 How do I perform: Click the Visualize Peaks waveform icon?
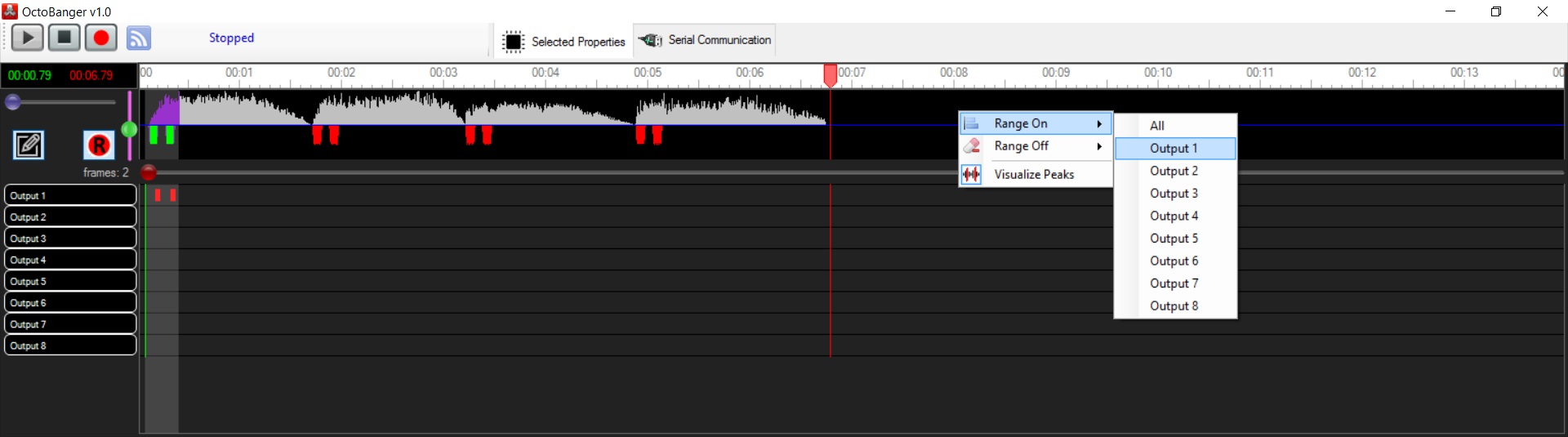pos(971,174)
